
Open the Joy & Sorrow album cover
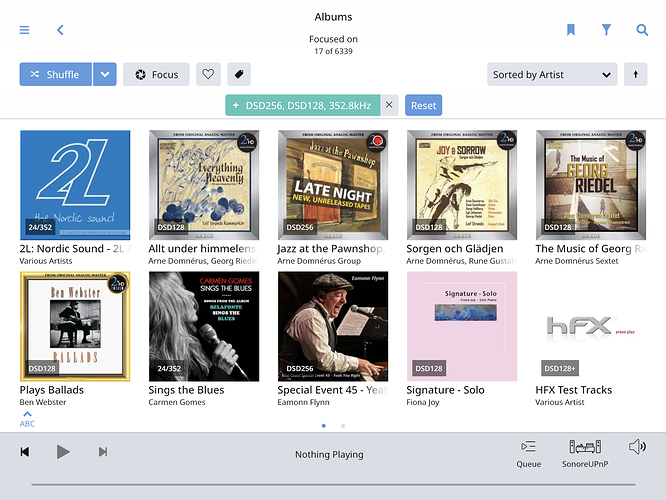click(x=462, y=185)
